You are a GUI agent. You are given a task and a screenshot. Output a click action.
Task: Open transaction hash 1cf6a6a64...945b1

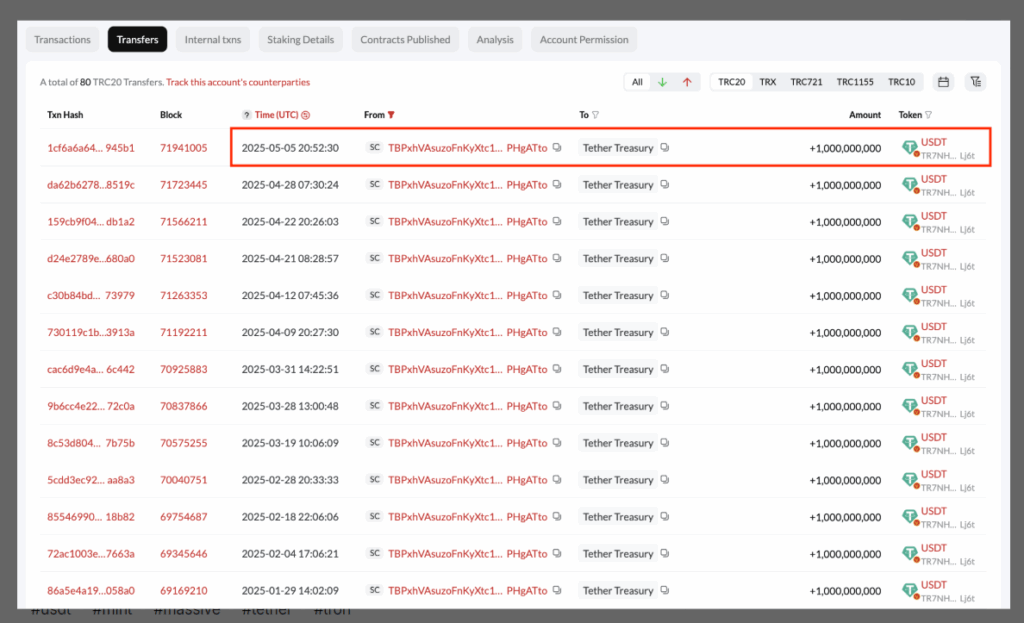[x=90, y=148]
